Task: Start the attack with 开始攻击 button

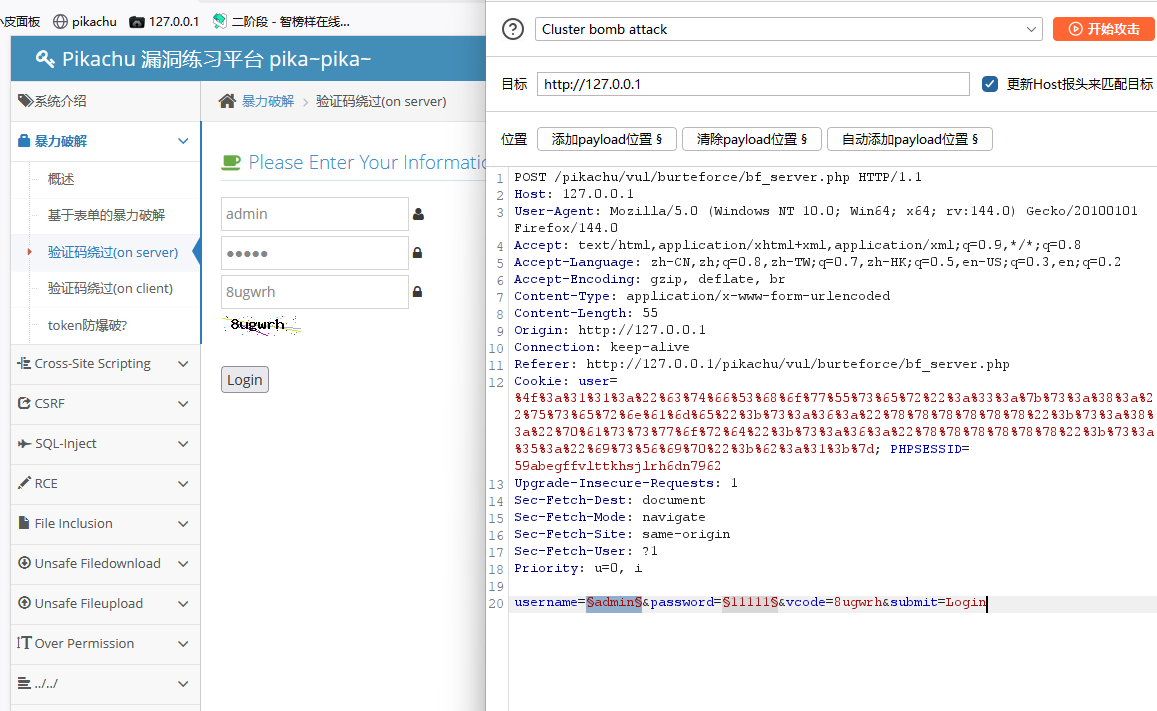Action: (1104, 29)
